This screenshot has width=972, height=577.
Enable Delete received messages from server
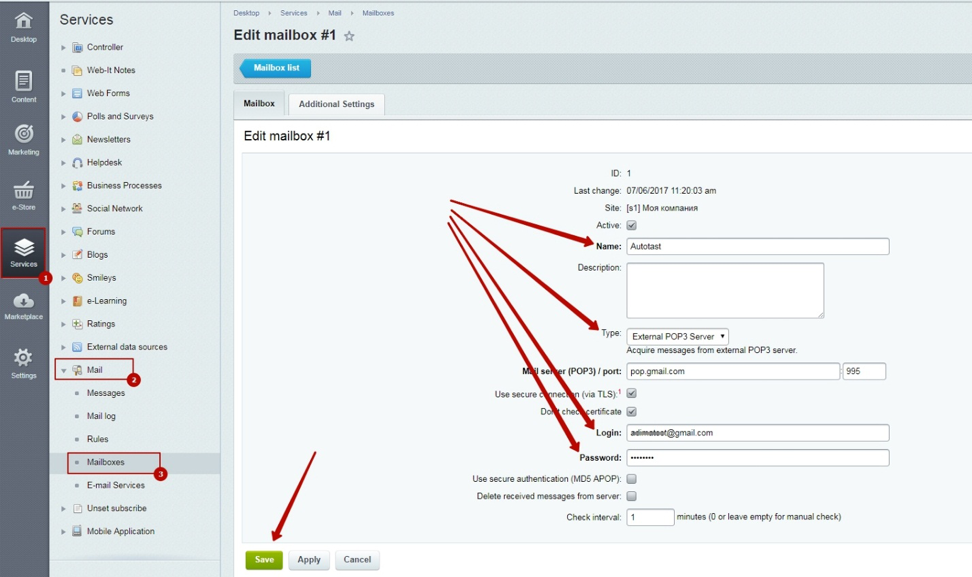631,496
